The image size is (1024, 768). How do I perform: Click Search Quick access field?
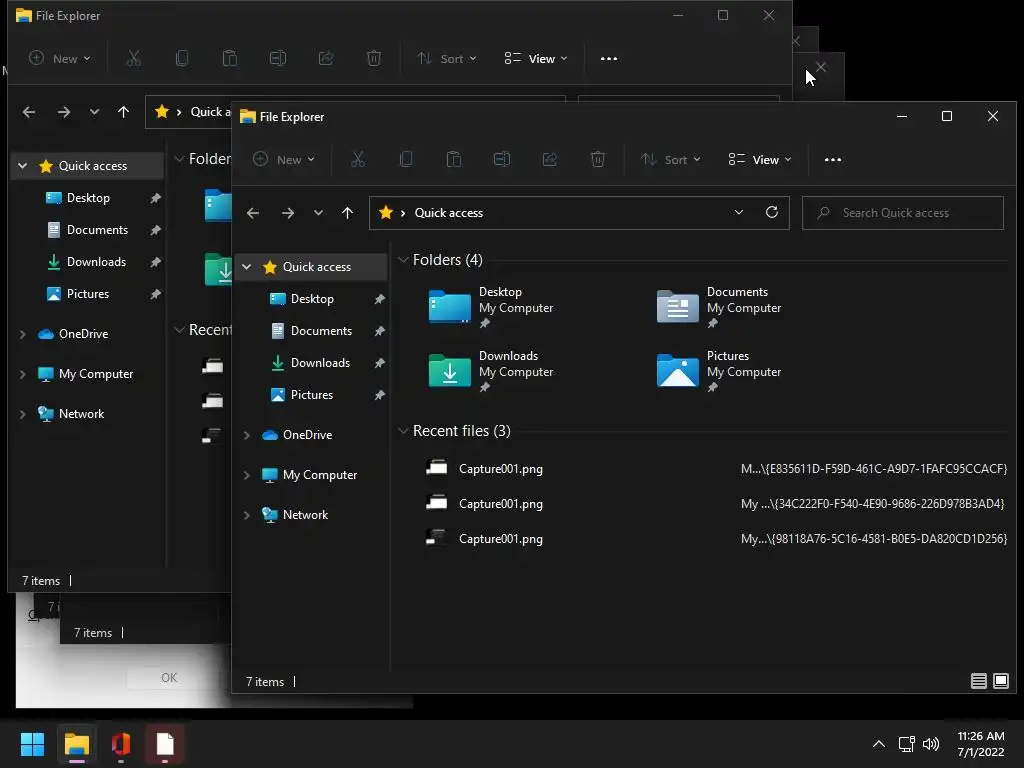(903, 213)
